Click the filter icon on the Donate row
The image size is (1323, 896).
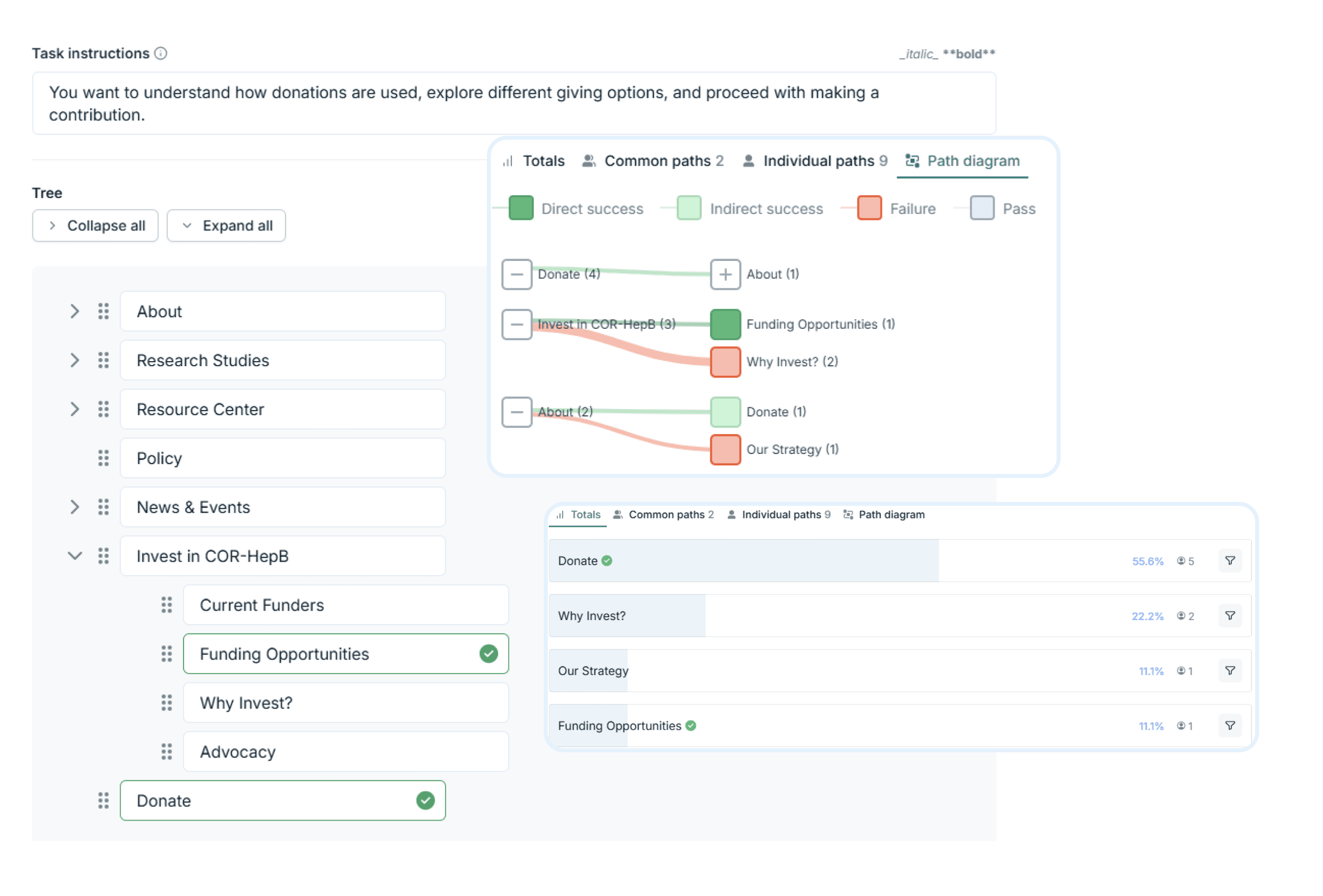pyautogui.click(x=1230, y=561)
